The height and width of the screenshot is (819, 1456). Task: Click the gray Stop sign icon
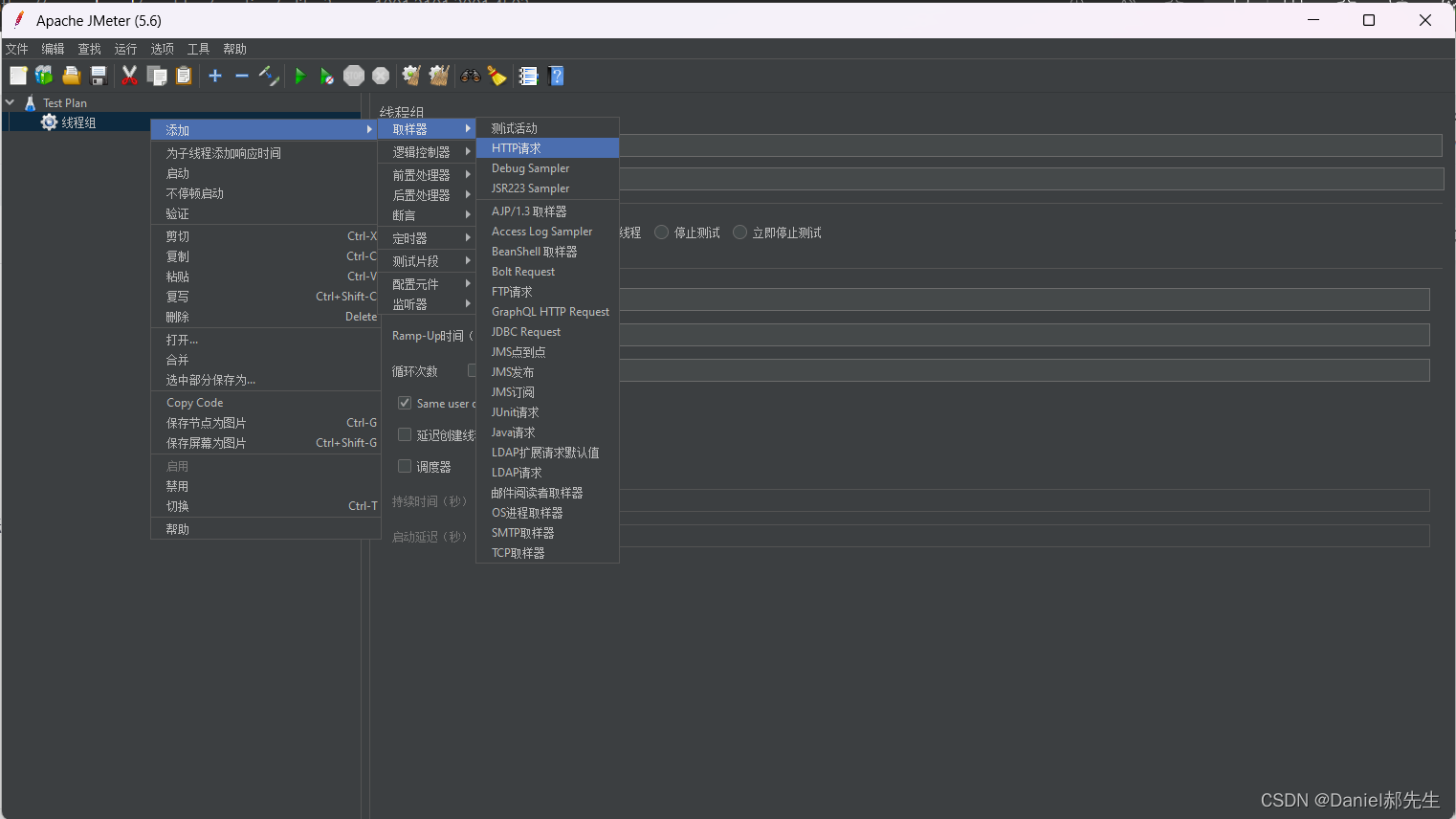tap(354, 76)
